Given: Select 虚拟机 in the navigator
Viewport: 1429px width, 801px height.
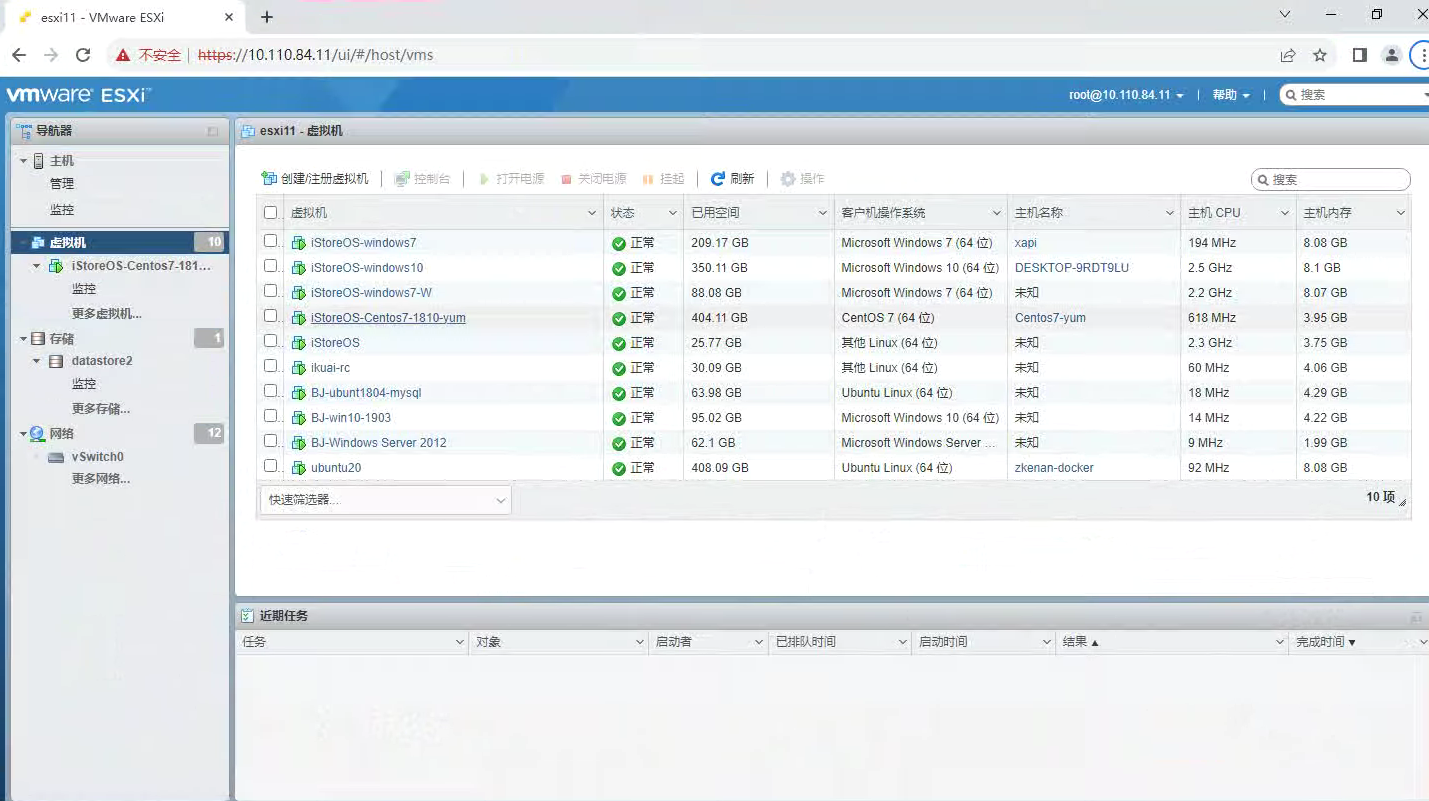Looking at the screenshot, I should coord(120,242).
